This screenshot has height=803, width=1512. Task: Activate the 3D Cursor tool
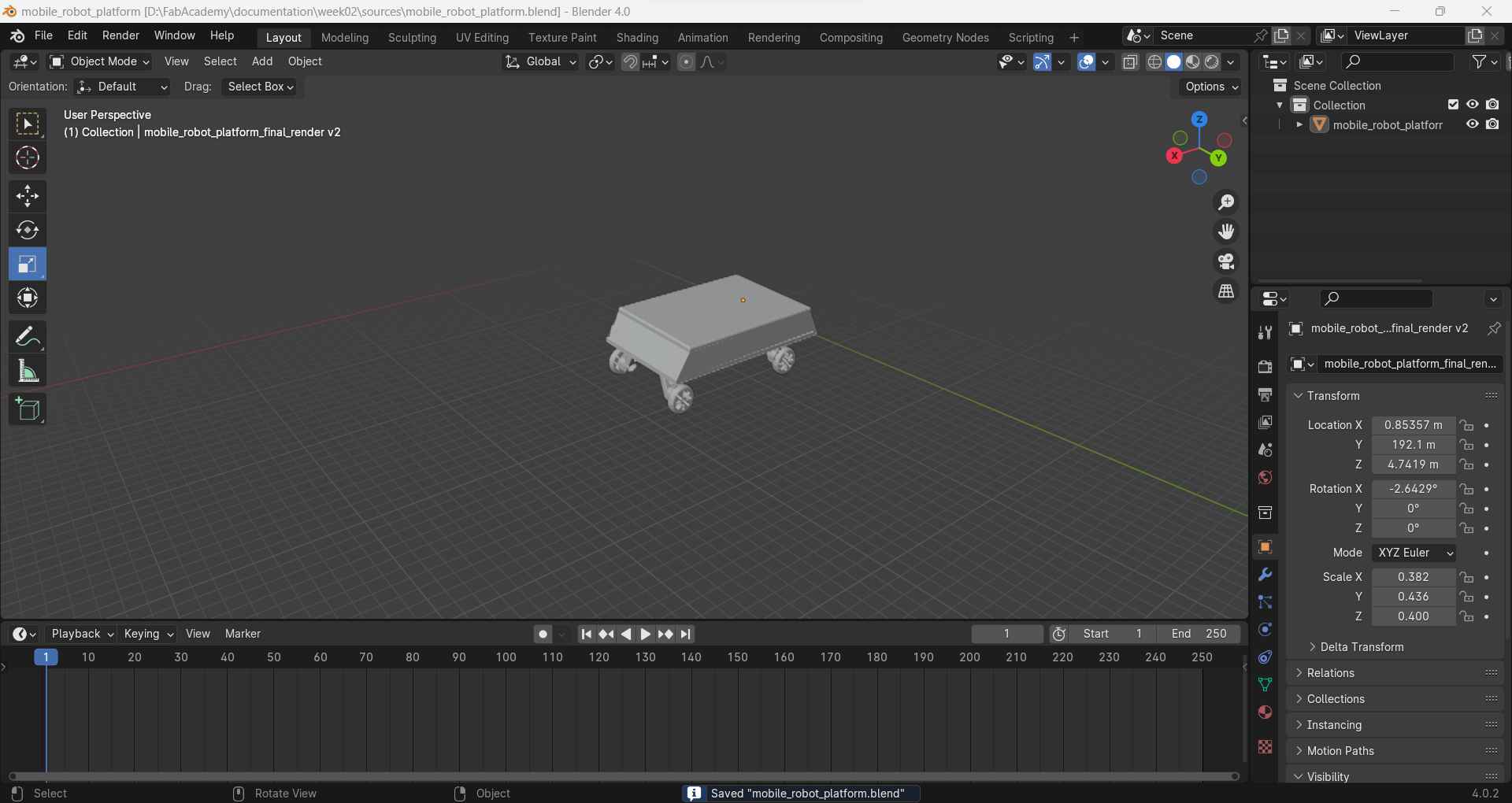coord(28,158)
